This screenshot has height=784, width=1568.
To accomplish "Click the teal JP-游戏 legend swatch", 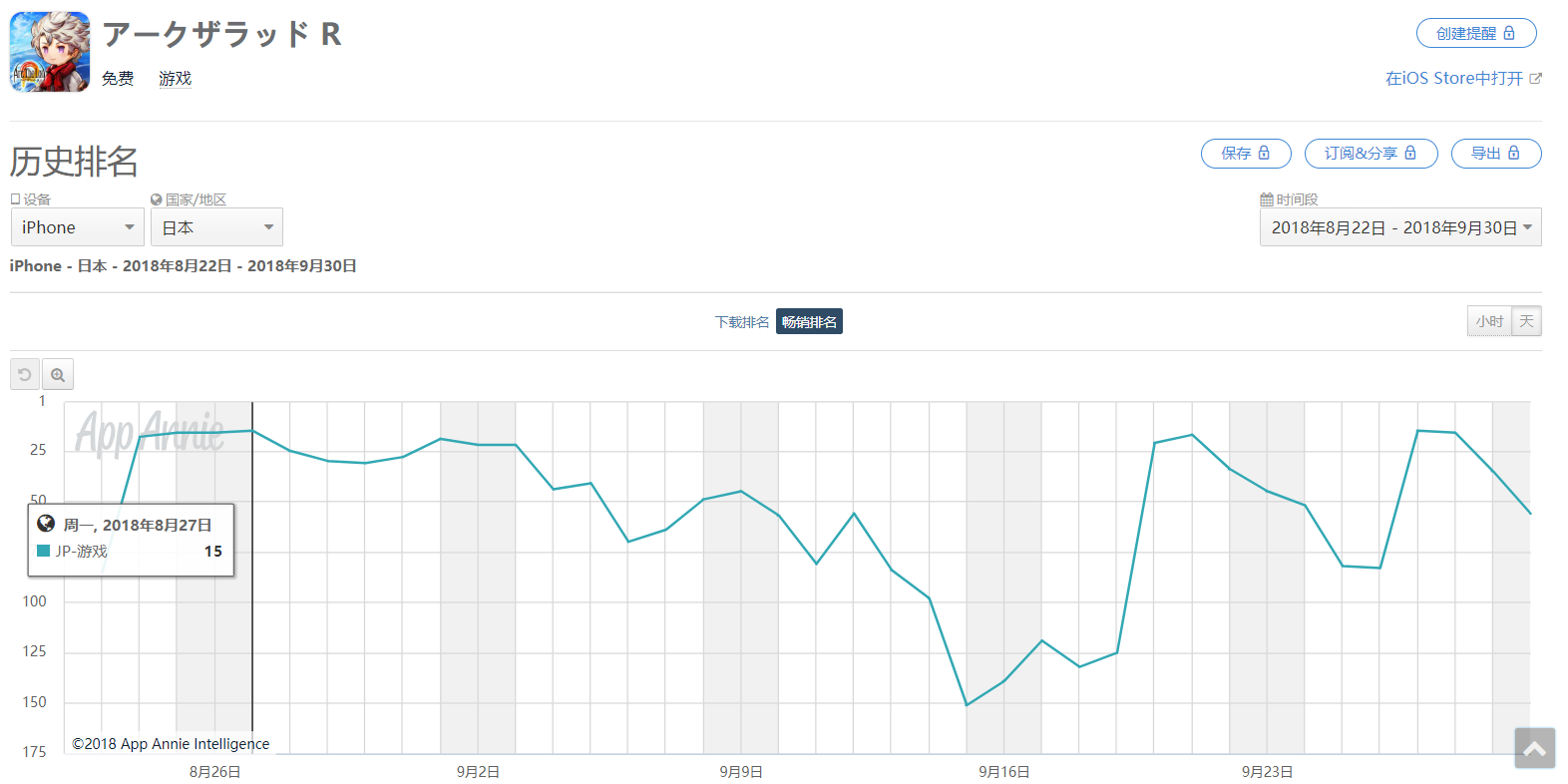I will tap(43, 551).
